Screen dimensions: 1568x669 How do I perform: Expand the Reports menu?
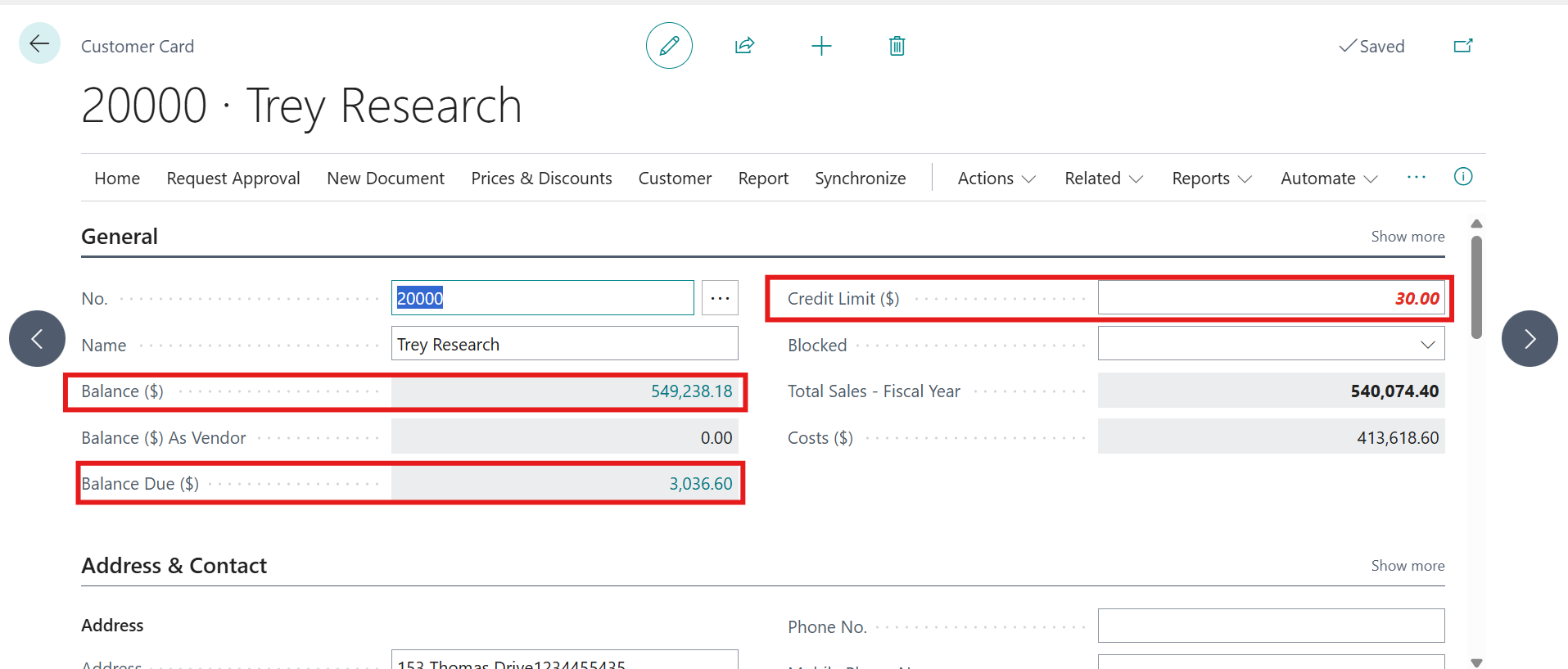(x=1212, y=179)
